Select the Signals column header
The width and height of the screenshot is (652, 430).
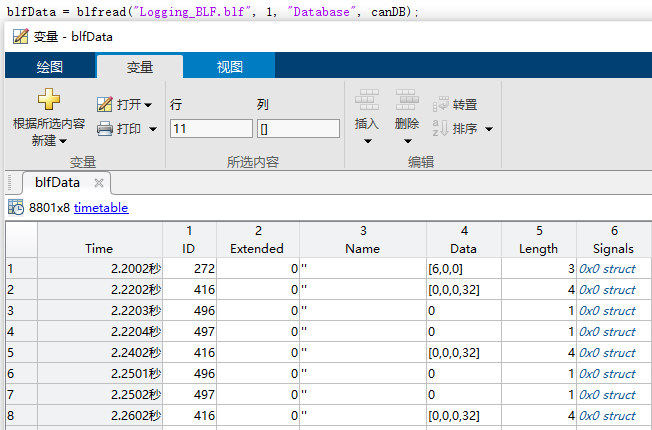(x=614, y=240)
